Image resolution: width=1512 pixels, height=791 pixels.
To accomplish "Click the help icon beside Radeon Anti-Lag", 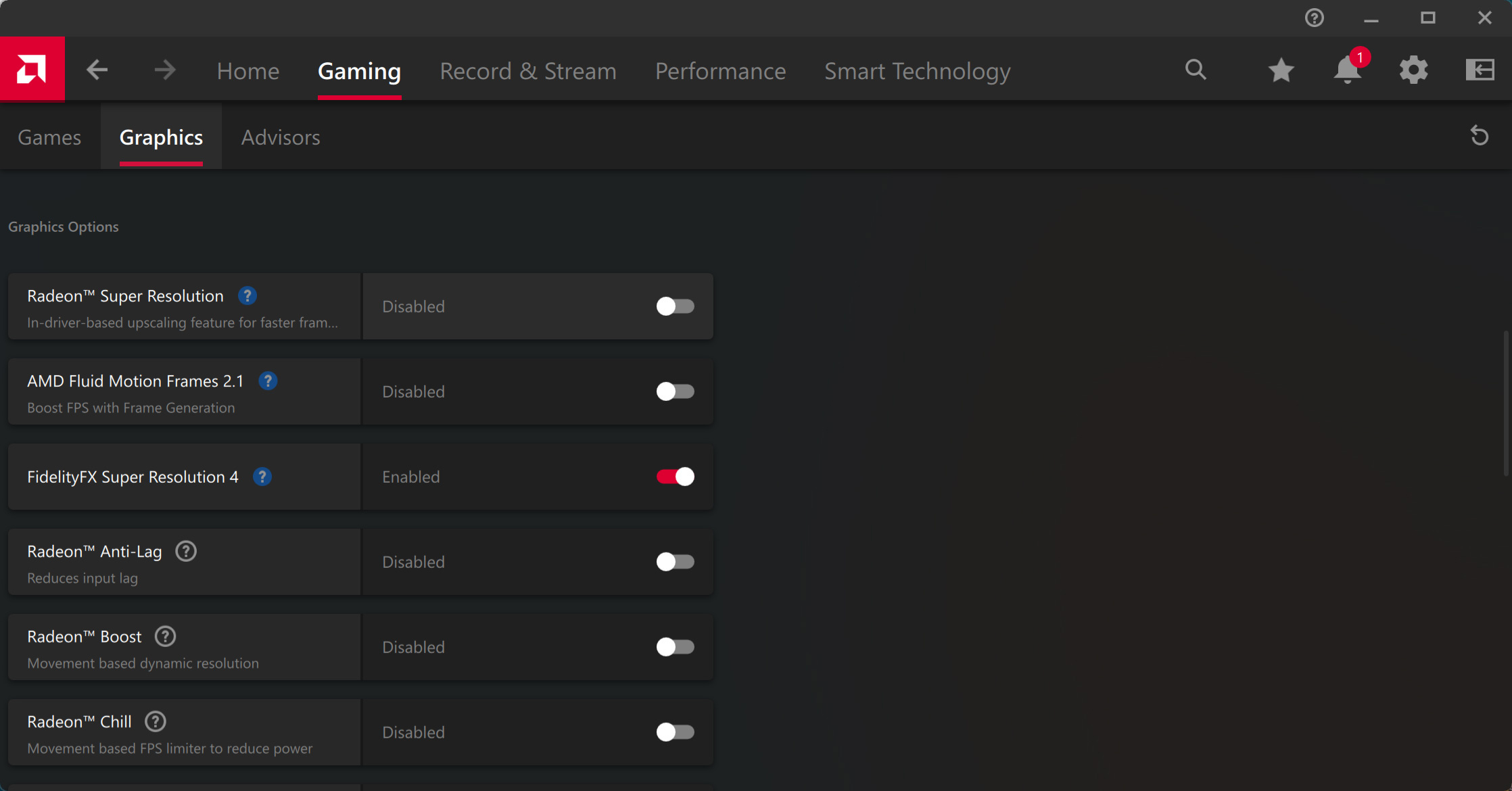I will 186,552.
